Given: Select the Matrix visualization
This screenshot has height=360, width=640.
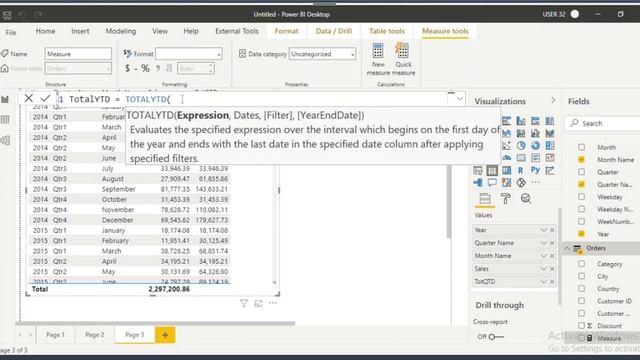Looking at the screenshot, I should tap(507, 171).
